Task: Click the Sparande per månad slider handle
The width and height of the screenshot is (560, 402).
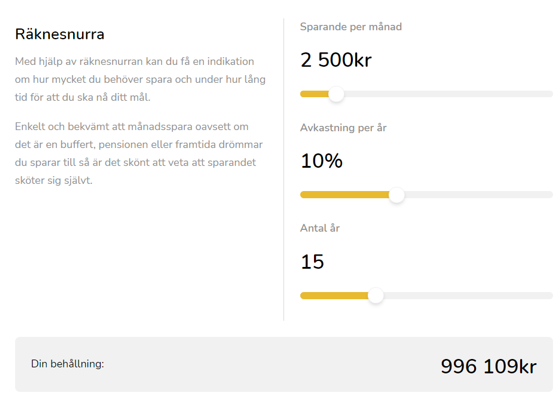Action: click(336, 94)
